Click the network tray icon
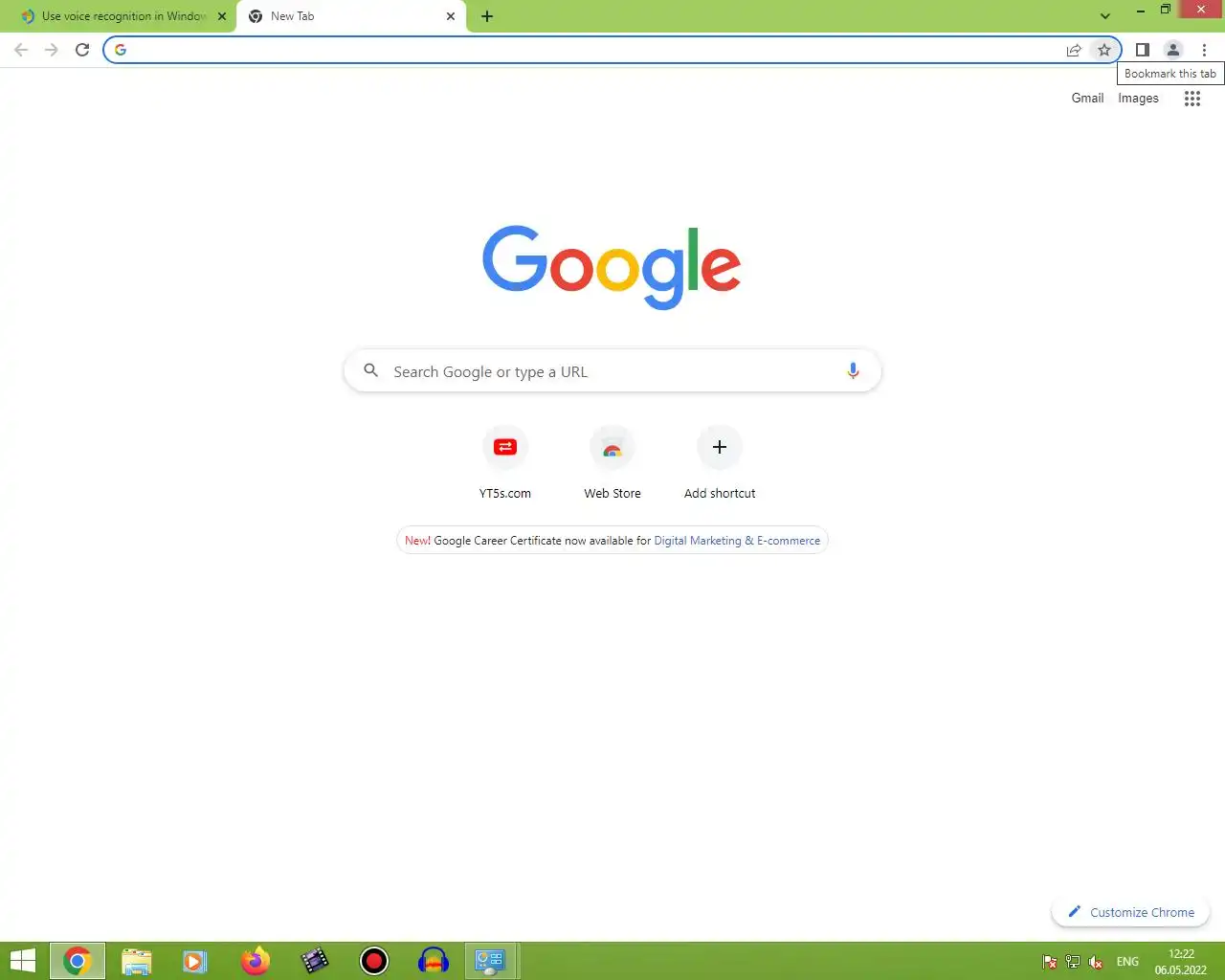This screenshot has width=1225, height=980. pyautogui.click(x=1073, y=962)
